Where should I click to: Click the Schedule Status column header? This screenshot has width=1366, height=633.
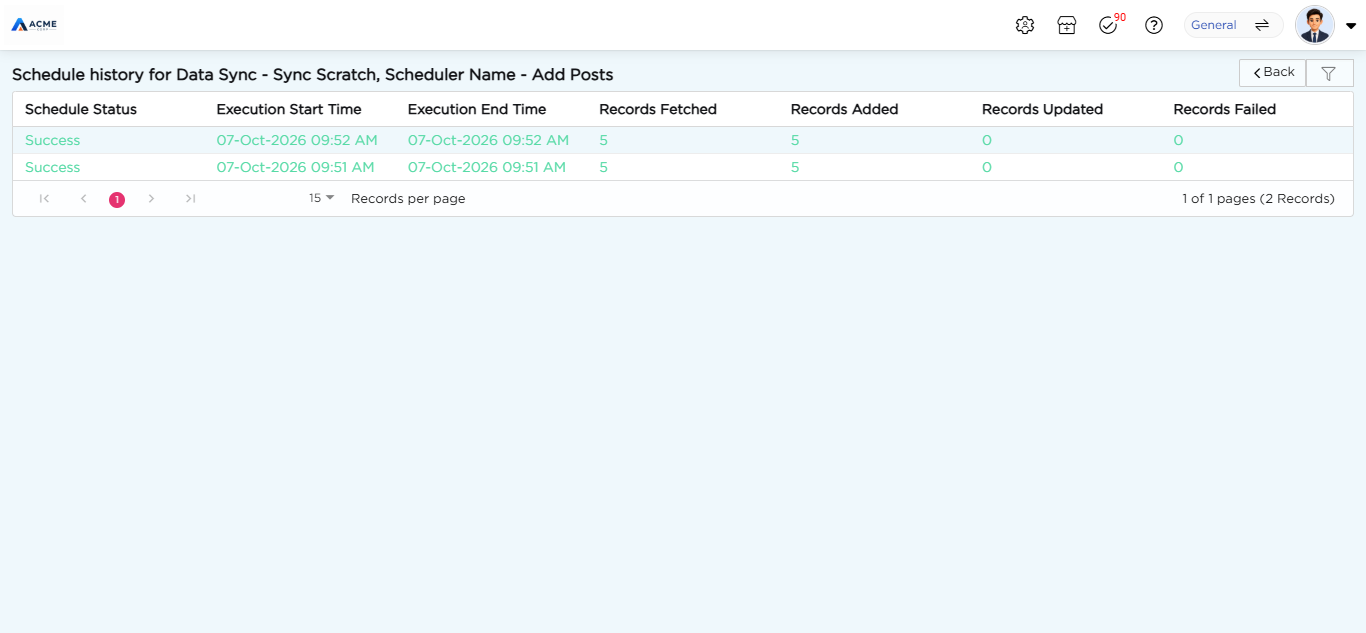coord(81,109)
